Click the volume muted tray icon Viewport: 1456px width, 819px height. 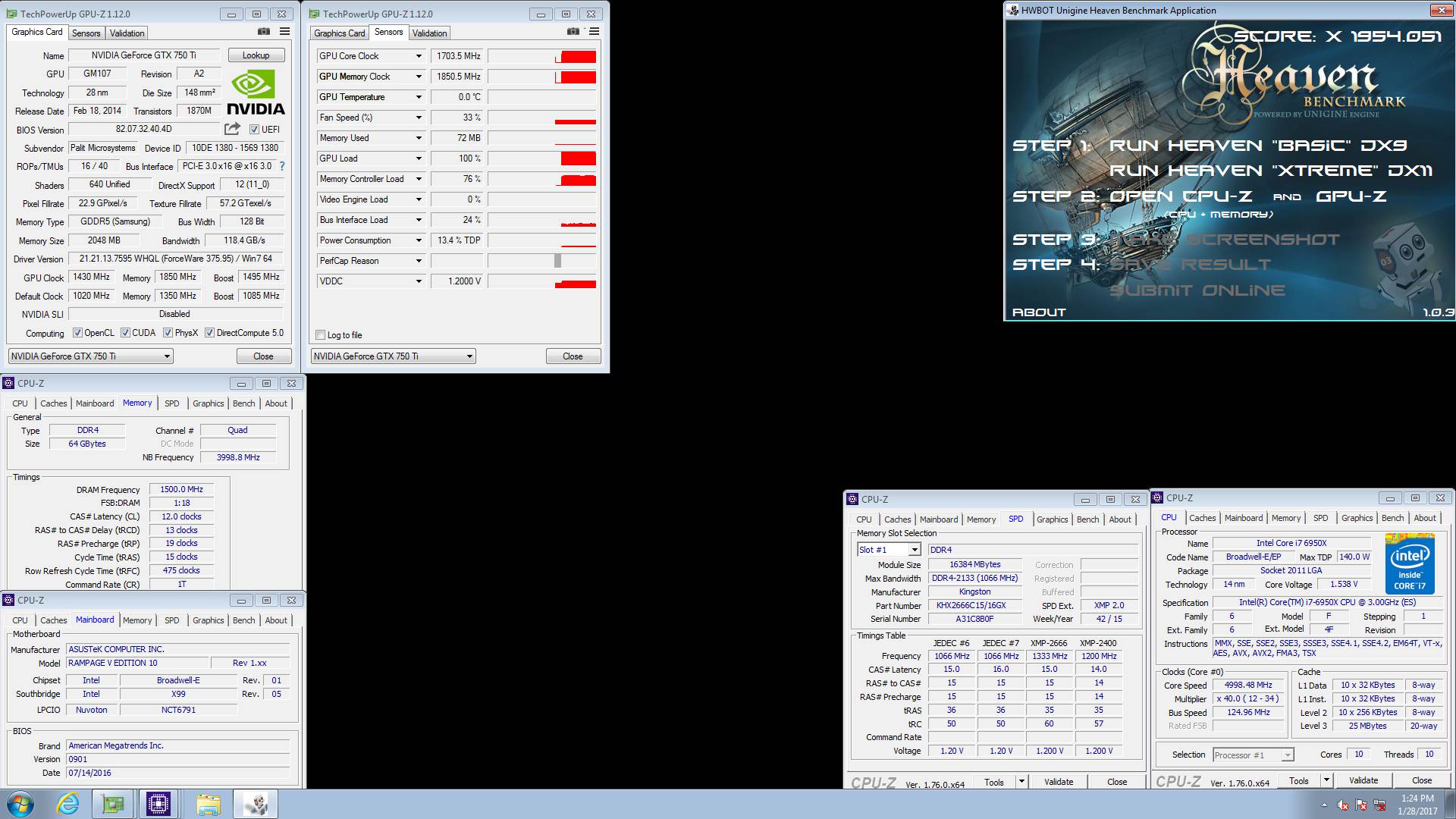coord(1343,805)
